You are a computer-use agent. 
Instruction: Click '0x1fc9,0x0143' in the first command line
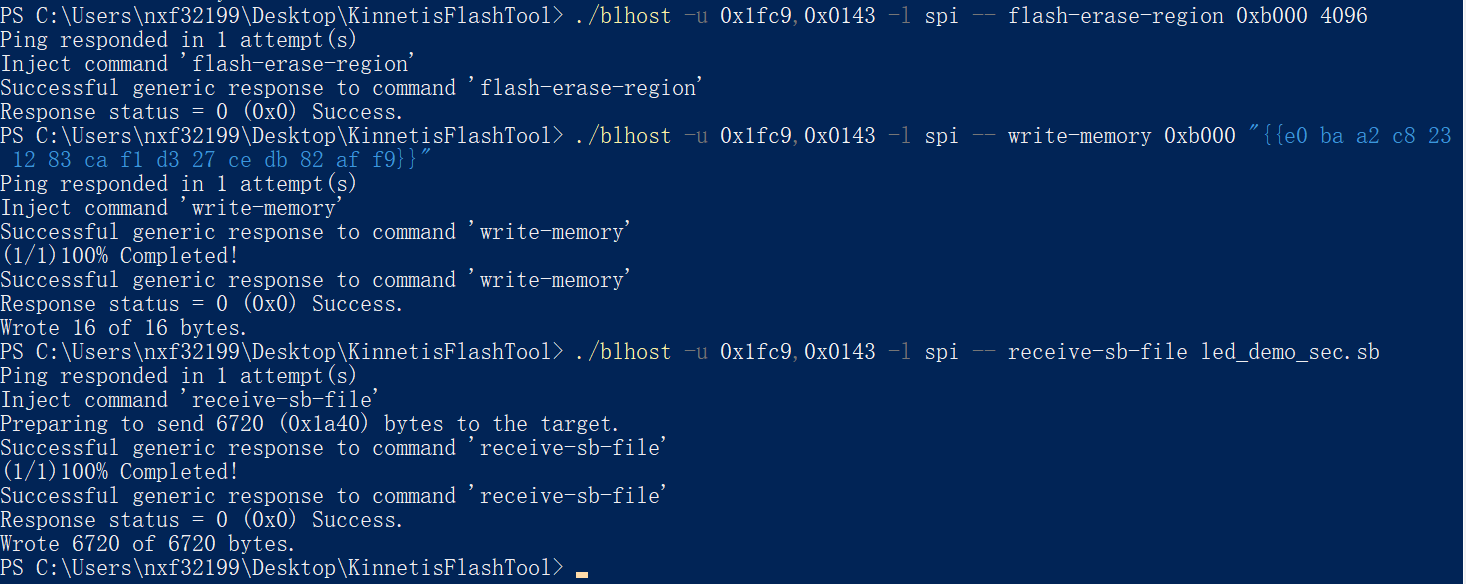tap(797, 16)
